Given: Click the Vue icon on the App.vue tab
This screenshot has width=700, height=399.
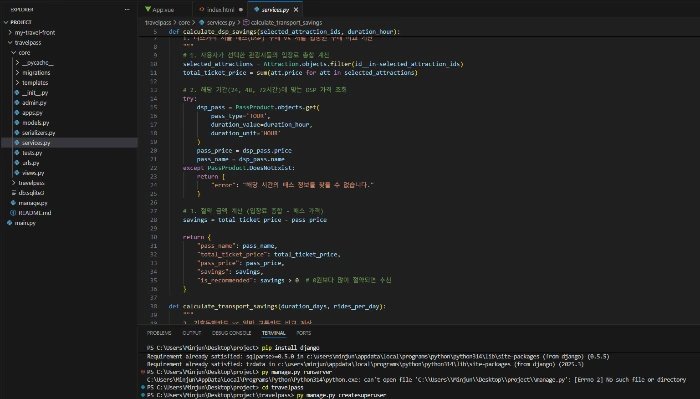Looking at the screenshot, I should pyautogui.click(x=148, y=9).
